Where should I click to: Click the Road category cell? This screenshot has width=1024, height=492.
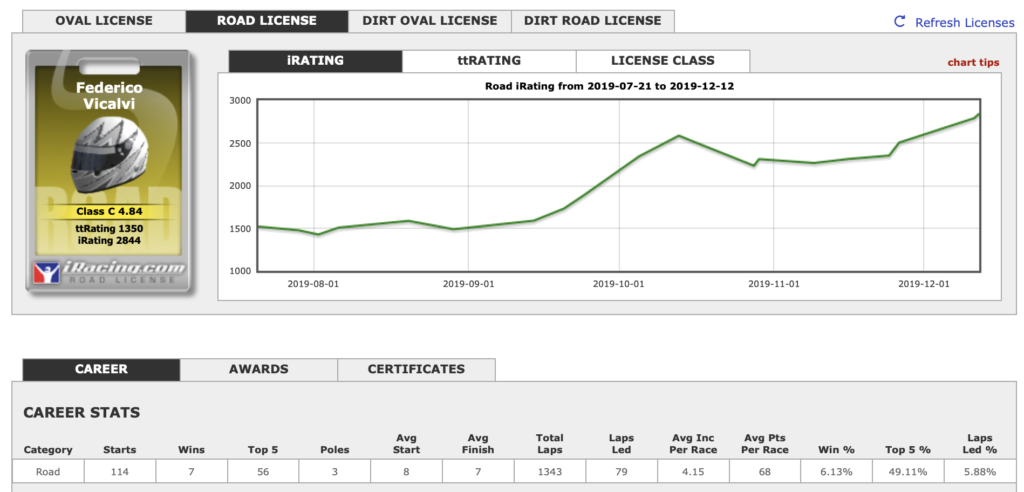tap(48, 472)
